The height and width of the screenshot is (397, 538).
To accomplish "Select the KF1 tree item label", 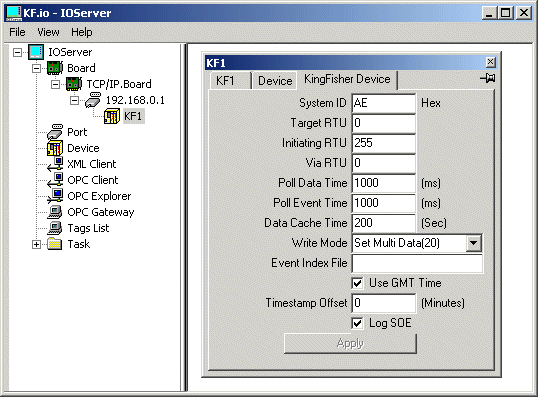I will [133, 116].
